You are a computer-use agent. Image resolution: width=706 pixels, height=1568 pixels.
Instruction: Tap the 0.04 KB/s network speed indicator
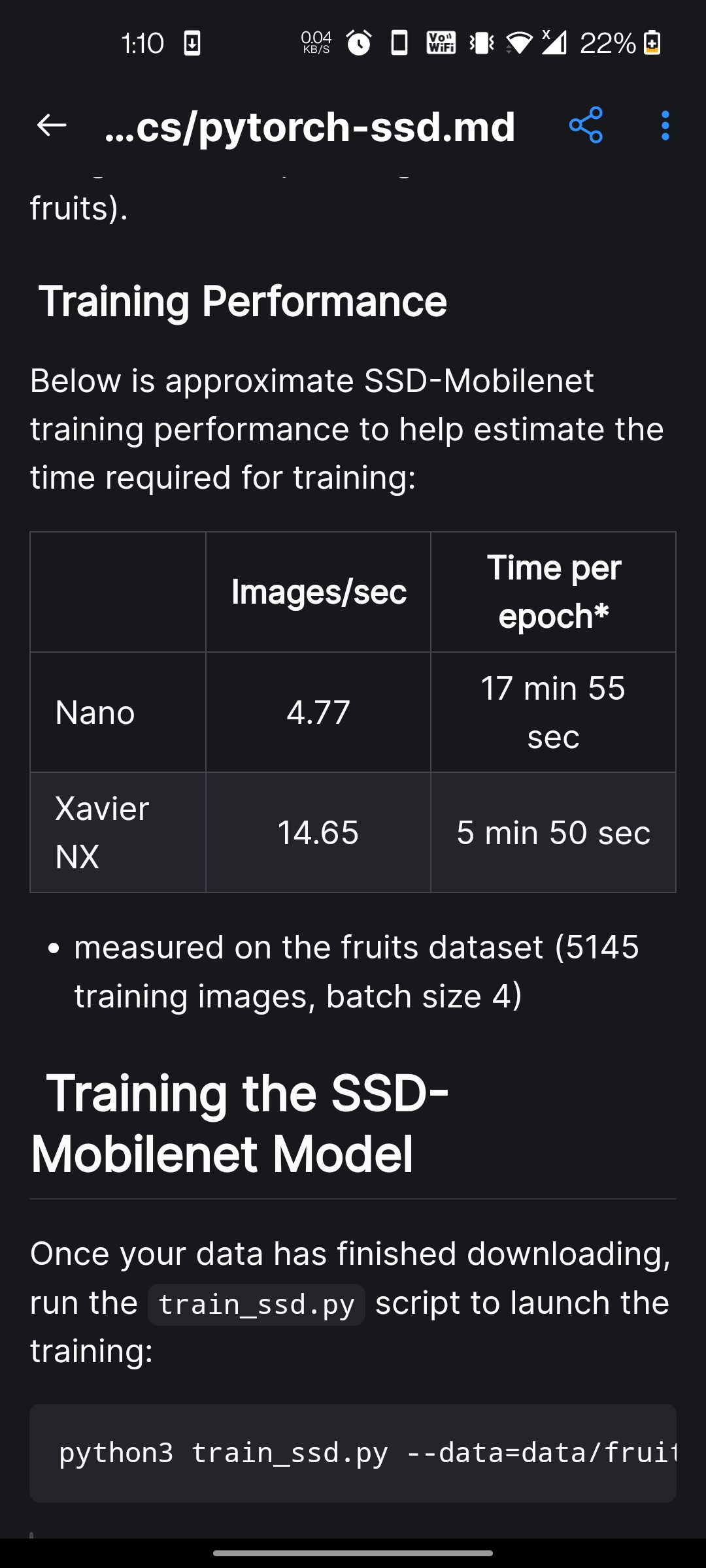click(315, 43)
